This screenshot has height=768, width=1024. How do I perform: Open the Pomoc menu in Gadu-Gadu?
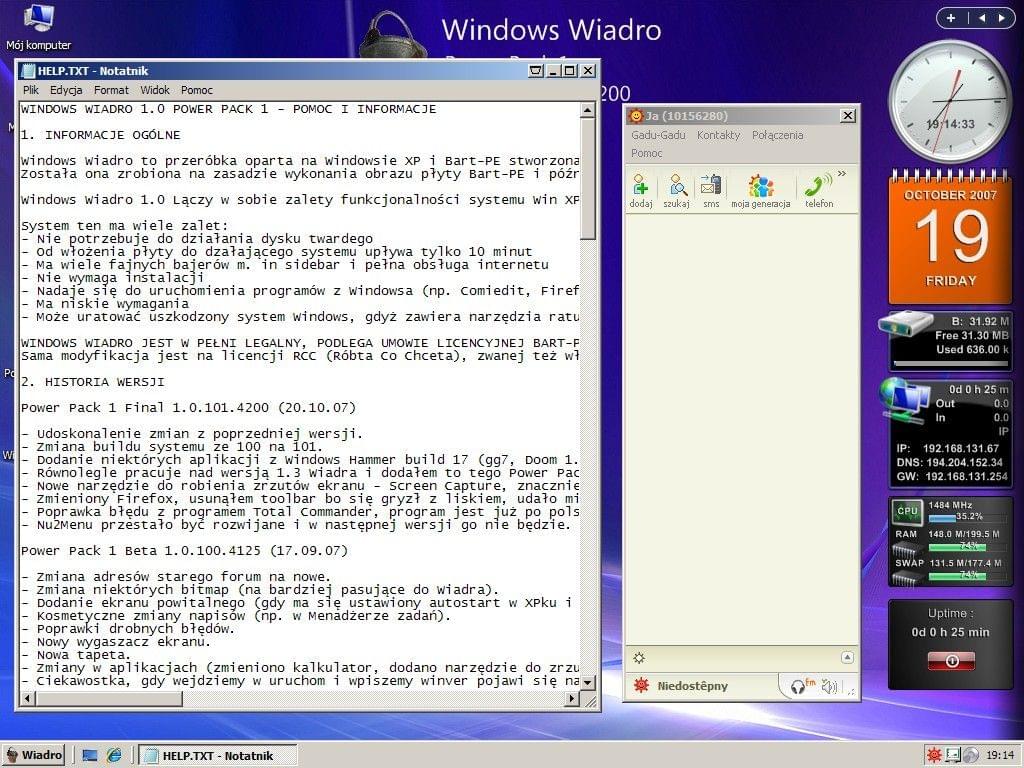click(647, 153)
